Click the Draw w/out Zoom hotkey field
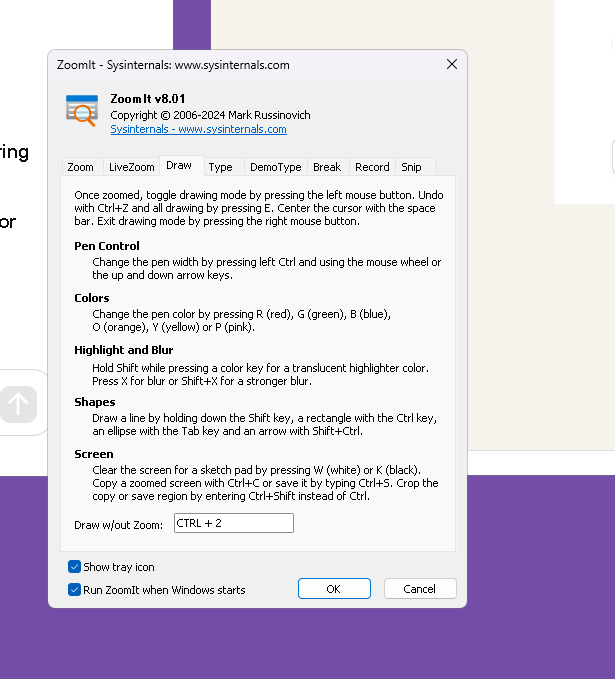The width and height of the screenshot is (615, 679). point(234,523)
